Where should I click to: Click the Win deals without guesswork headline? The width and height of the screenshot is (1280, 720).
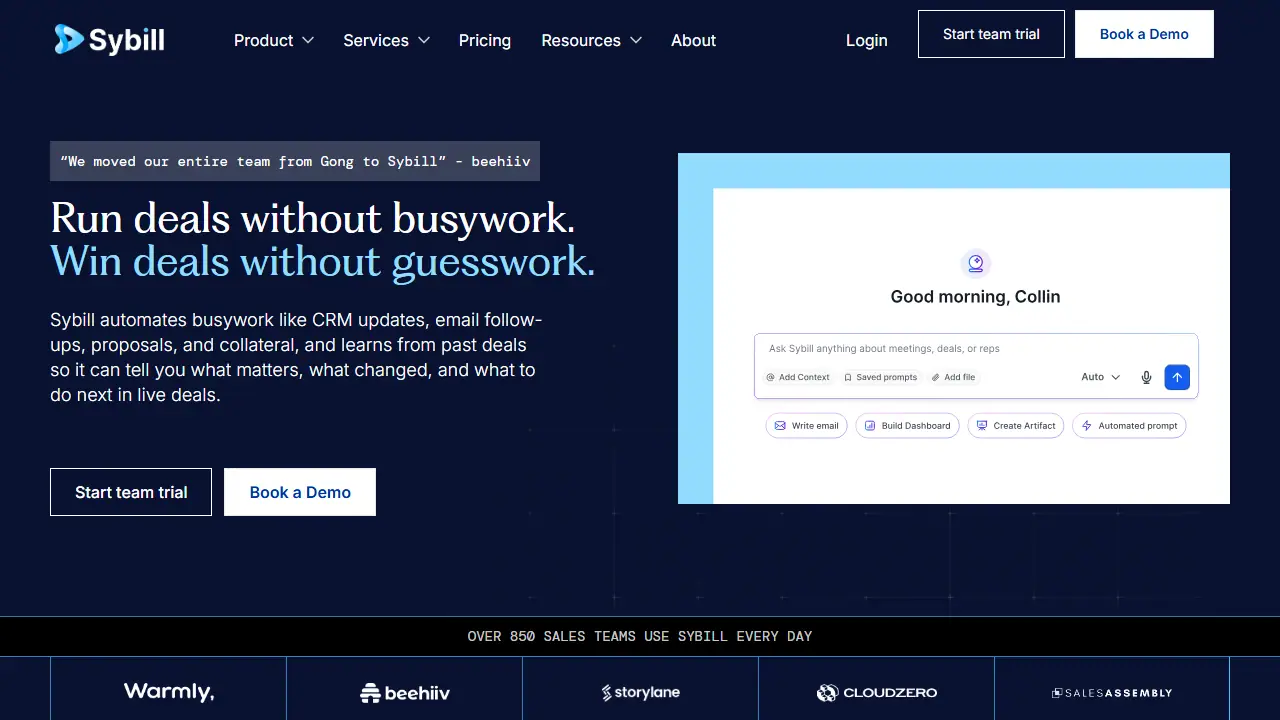[x=323, y=261]
